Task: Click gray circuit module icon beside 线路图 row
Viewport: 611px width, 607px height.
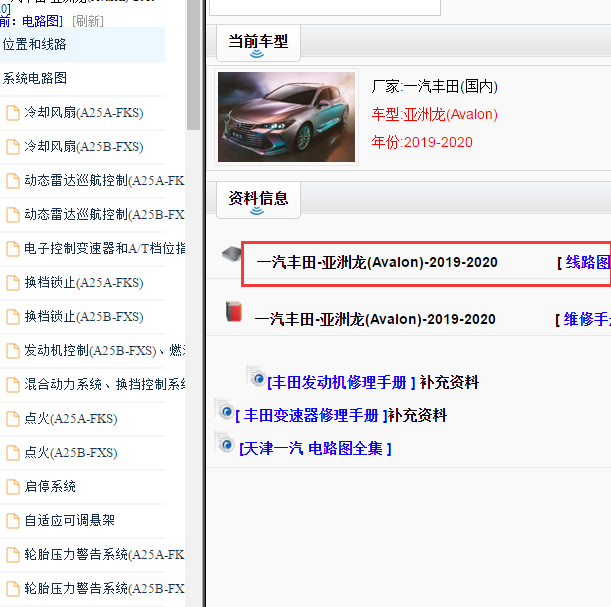Action: [231, 254]
